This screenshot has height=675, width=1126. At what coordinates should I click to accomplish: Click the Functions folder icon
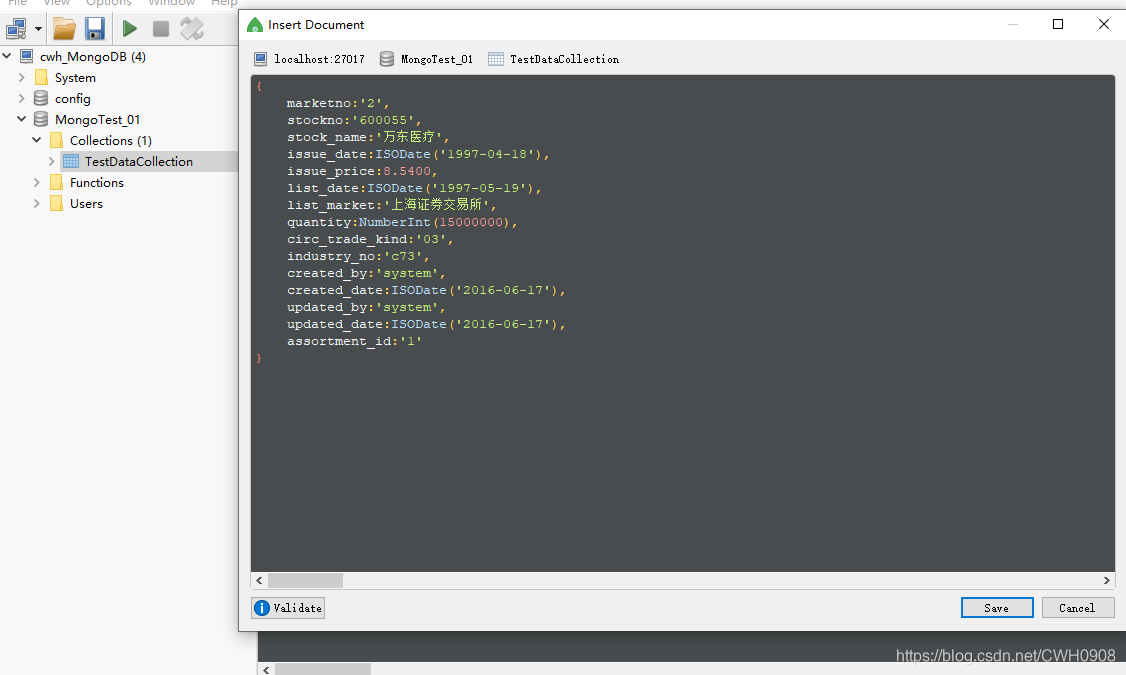pyautogui.click(x=57, y=182)
